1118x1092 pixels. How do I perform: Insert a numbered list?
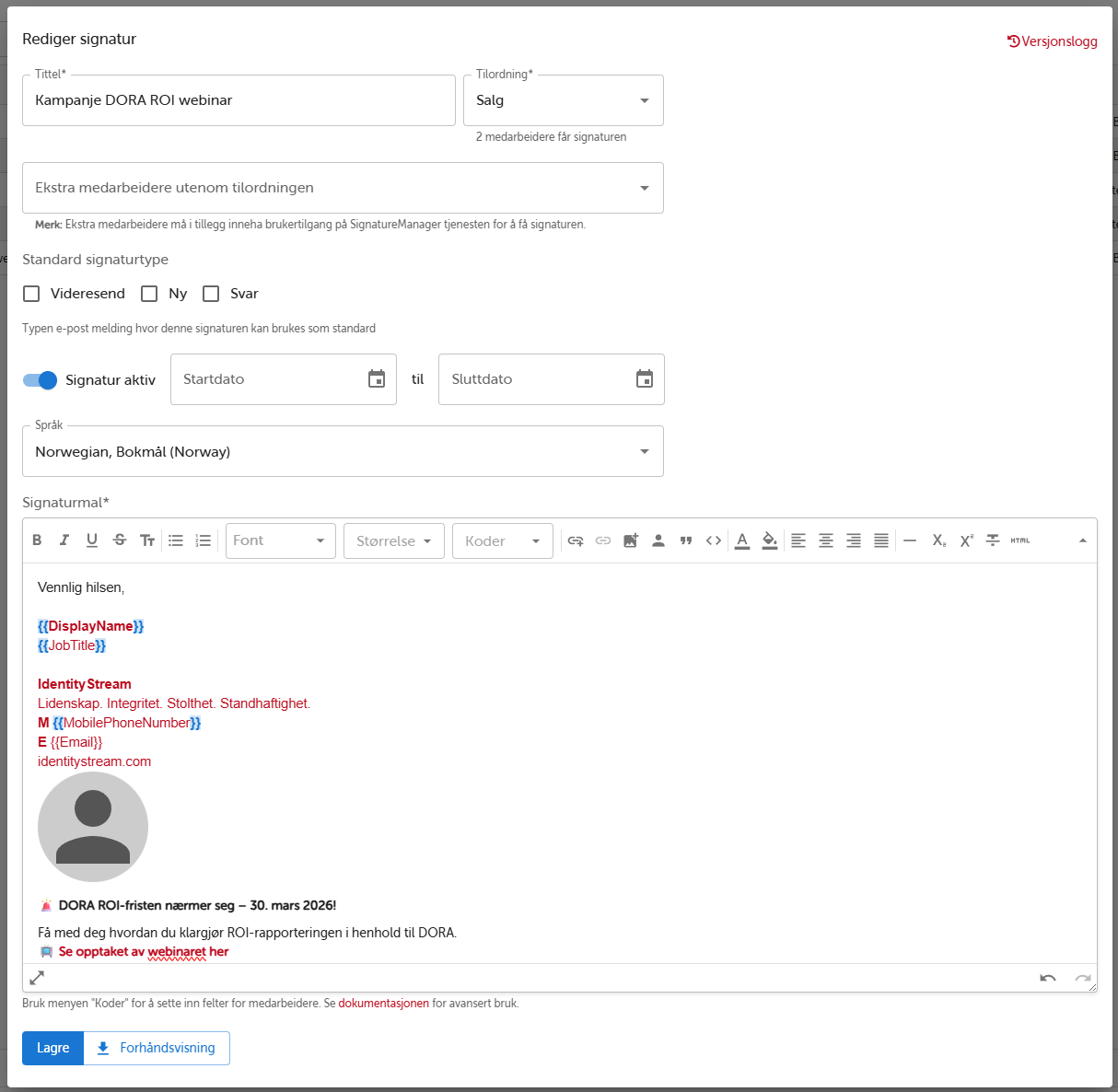pos(204,540)
